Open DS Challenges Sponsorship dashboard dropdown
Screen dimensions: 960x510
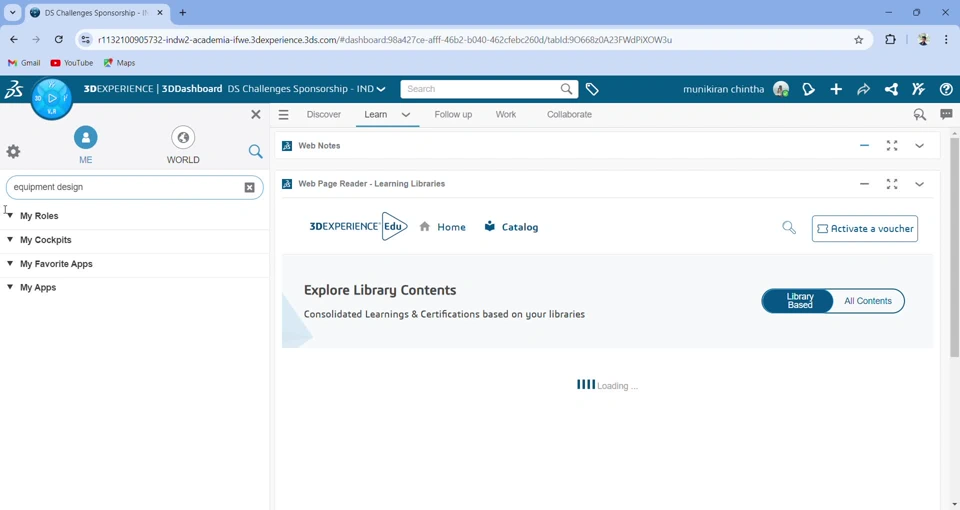click(381, 89)
